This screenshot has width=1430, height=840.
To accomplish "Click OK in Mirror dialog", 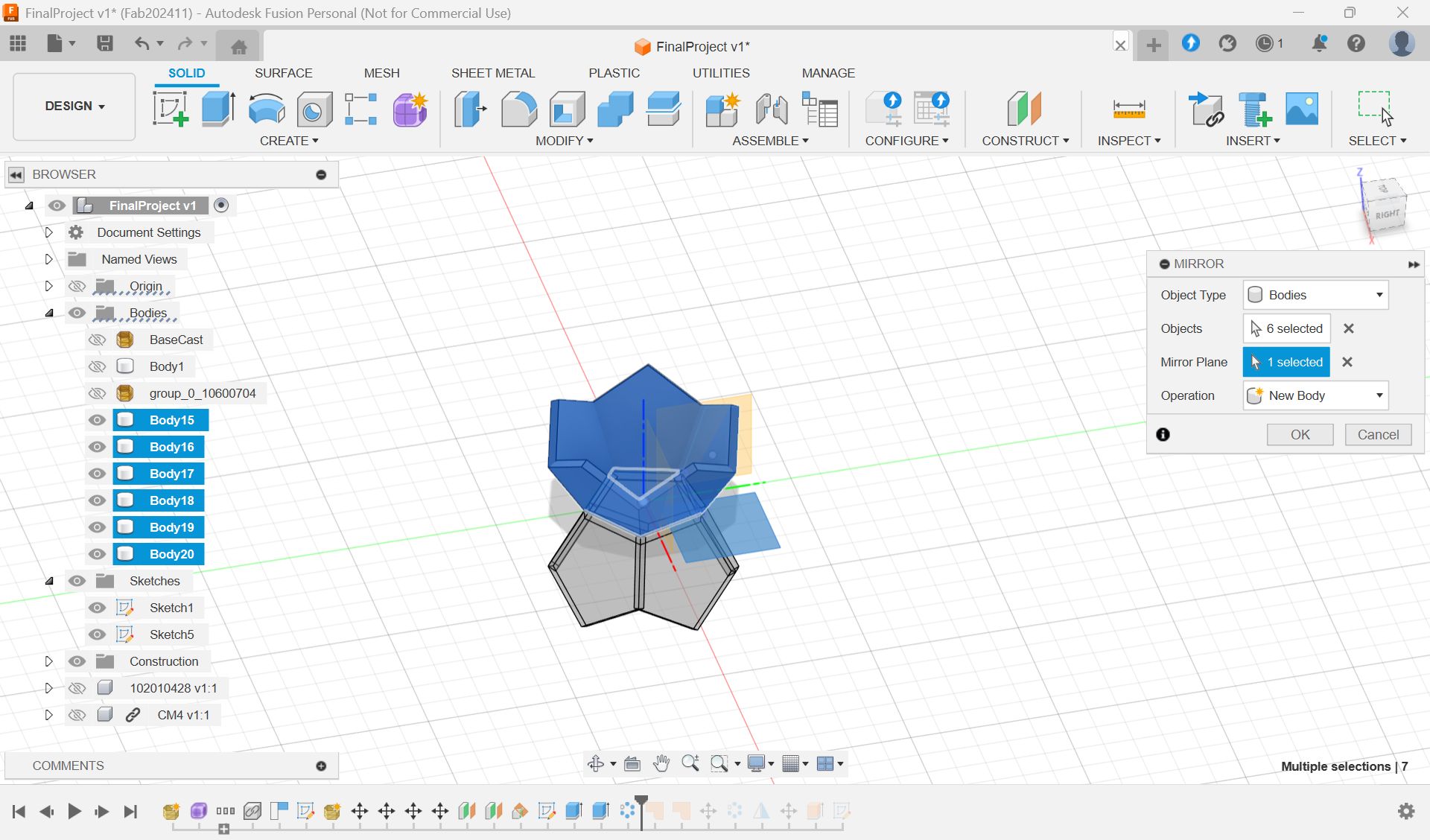I will pos(1300,435).
